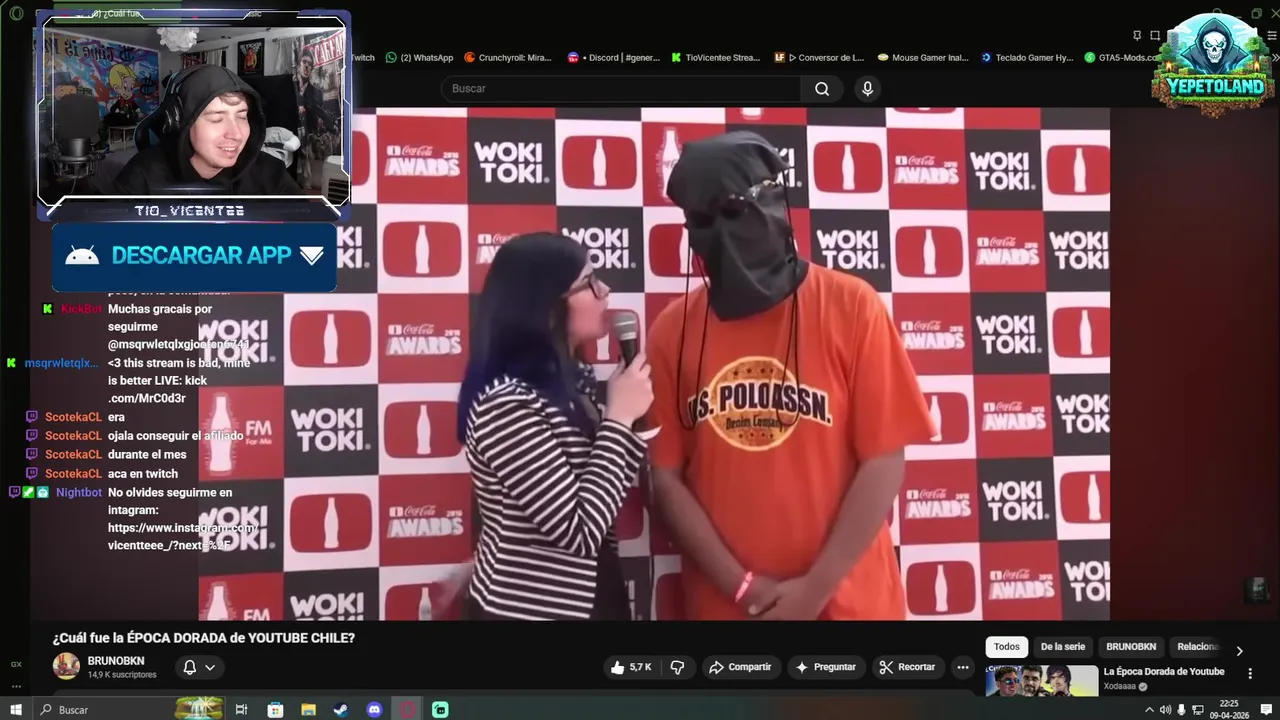Open the WhatsApp bookmark
This screenshot has height=720, width=1280.
click(x=419, y=58)
